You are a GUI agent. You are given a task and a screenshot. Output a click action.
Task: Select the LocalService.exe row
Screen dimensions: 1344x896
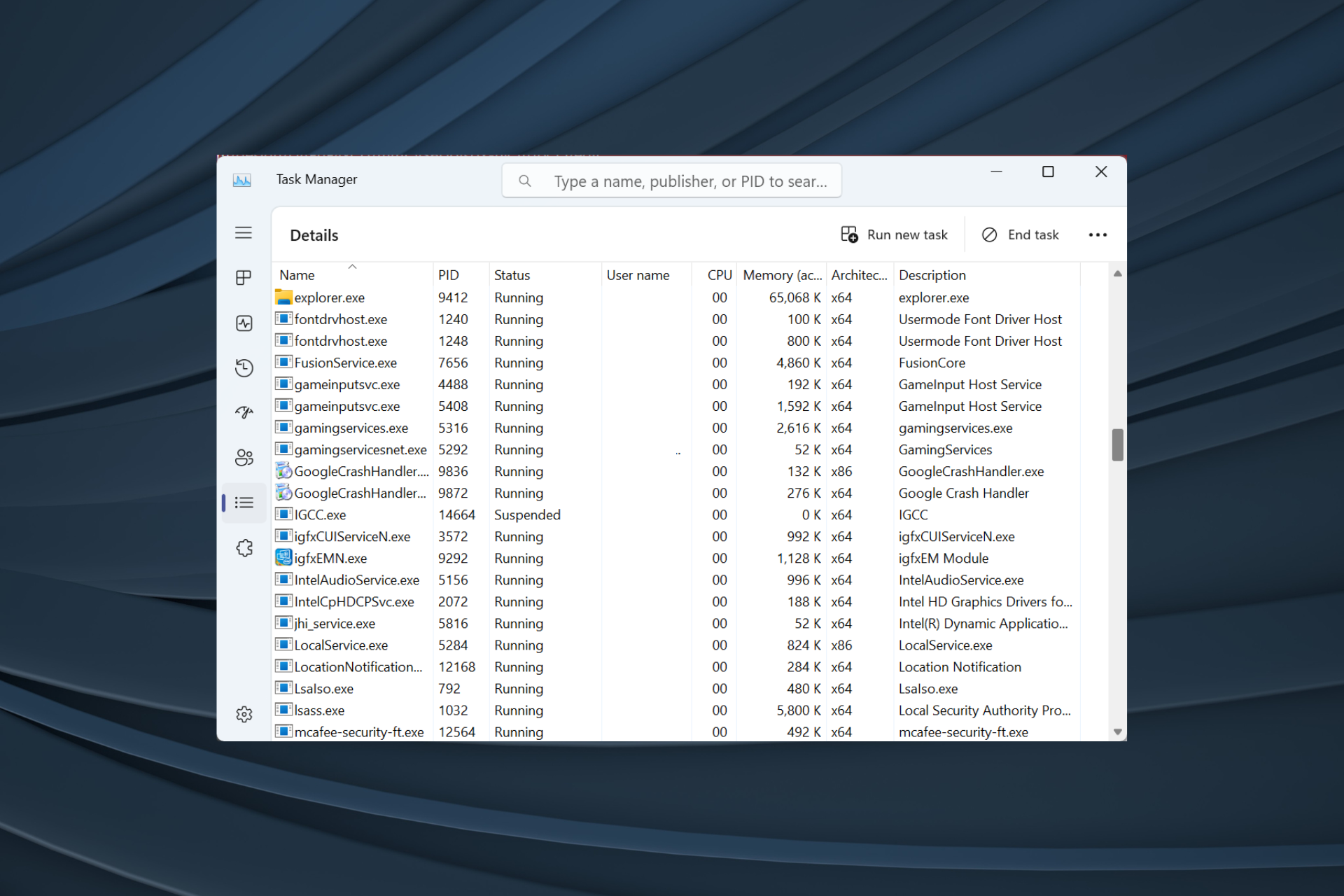(677, 645)
